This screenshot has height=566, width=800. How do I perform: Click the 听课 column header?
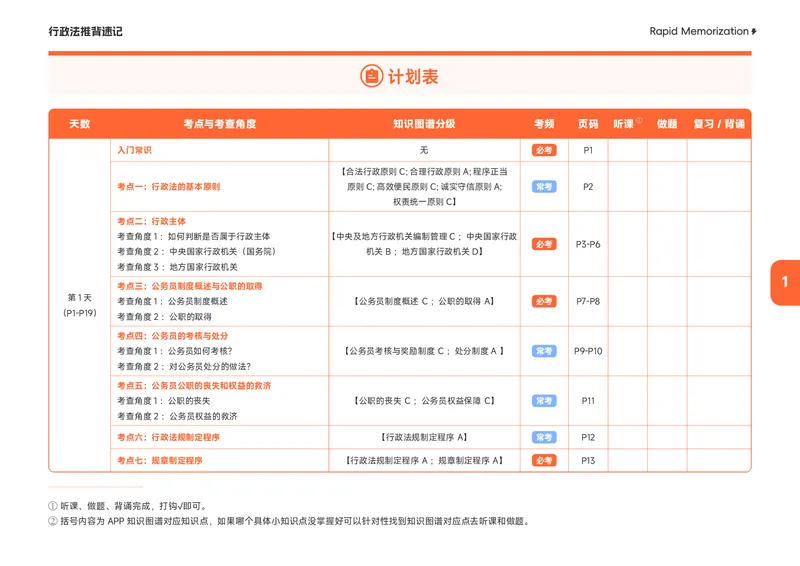623,124
